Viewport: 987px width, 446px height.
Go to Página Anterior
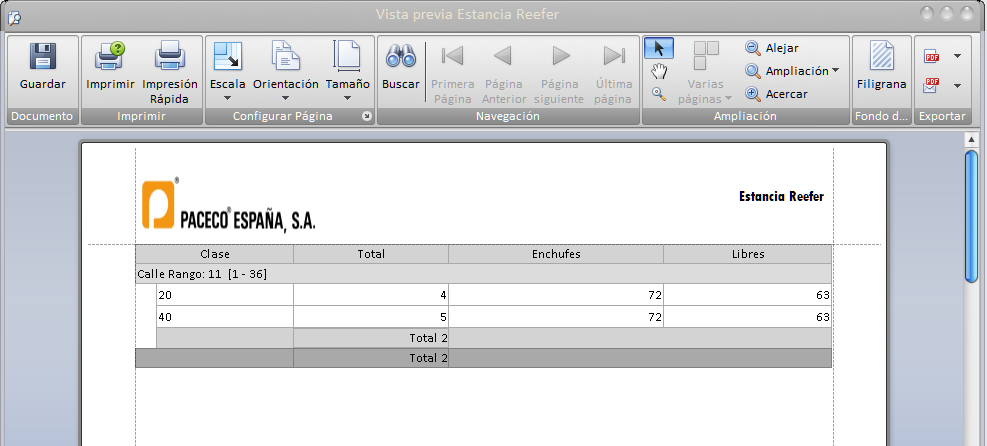(504, 72)
